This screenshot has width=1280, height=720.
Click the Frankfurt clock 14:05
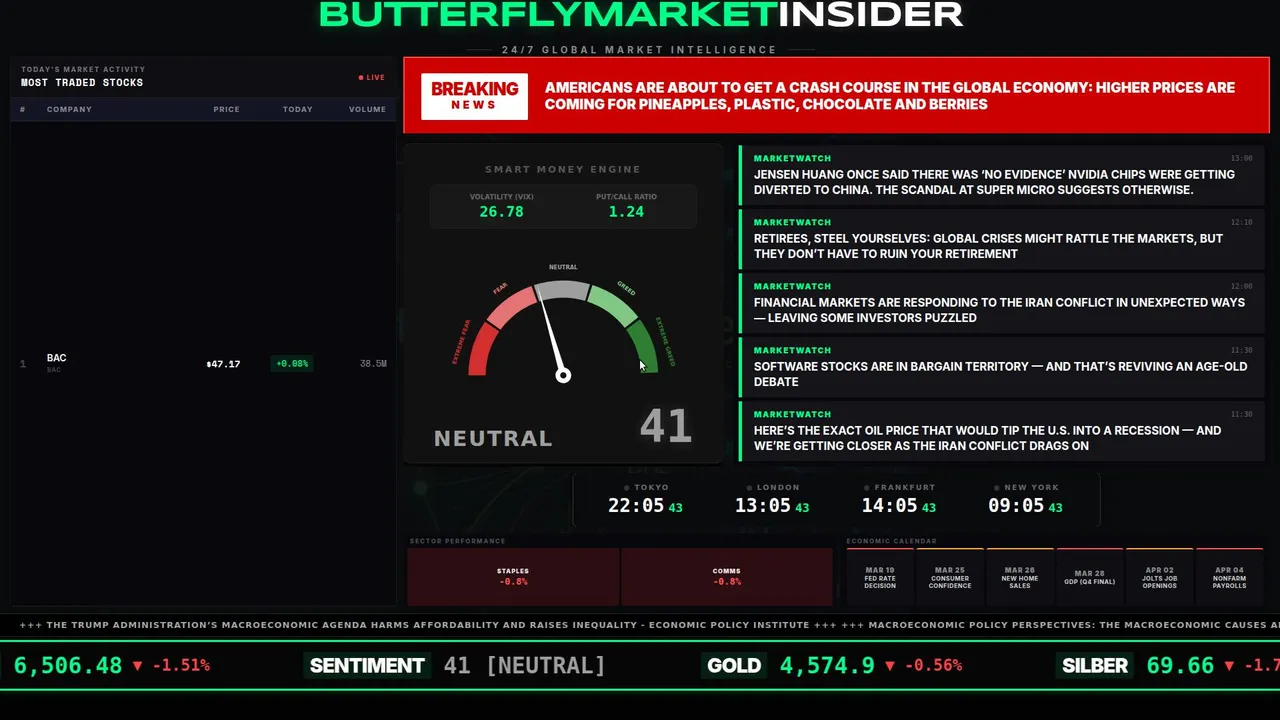pos(890,506)
